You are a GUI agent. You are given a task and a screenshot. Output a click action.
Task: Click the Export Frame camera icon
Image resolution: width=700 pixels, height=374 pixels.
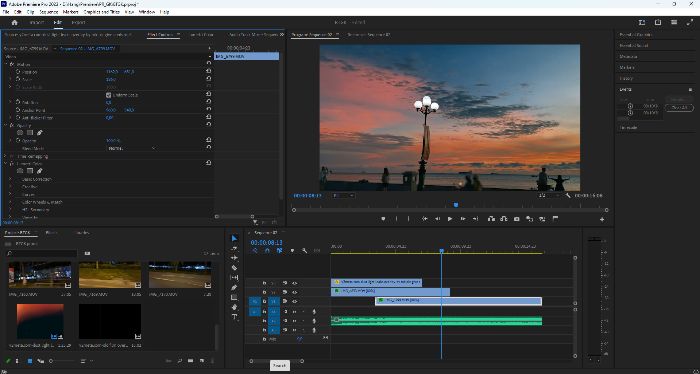pyautogui.click(x=517, y=219)
